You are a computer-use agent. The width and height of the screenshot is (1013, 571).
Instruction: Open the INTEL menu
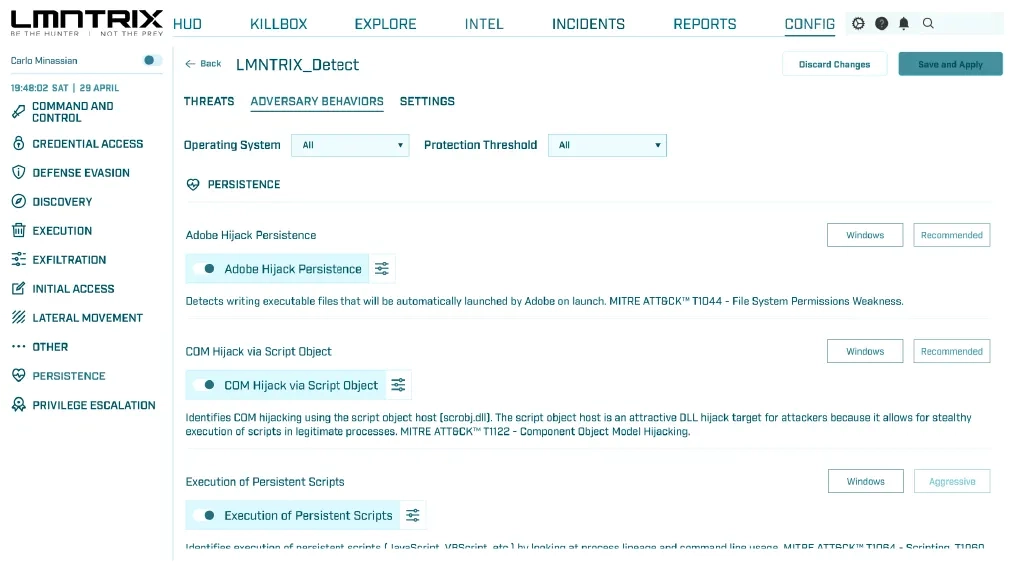click(484, 24)
